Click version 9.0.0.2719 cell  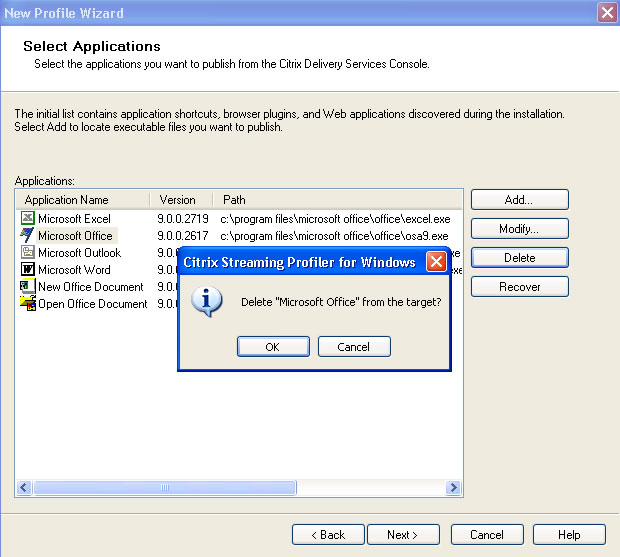coord(183,219)
